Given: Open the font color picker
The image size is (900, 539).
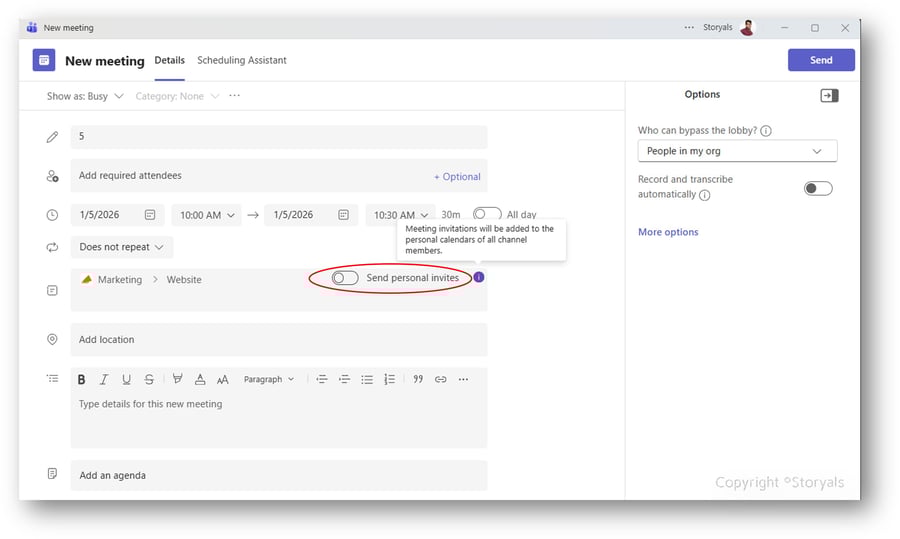Looking at the screenshot, I should tap(200, 379).
